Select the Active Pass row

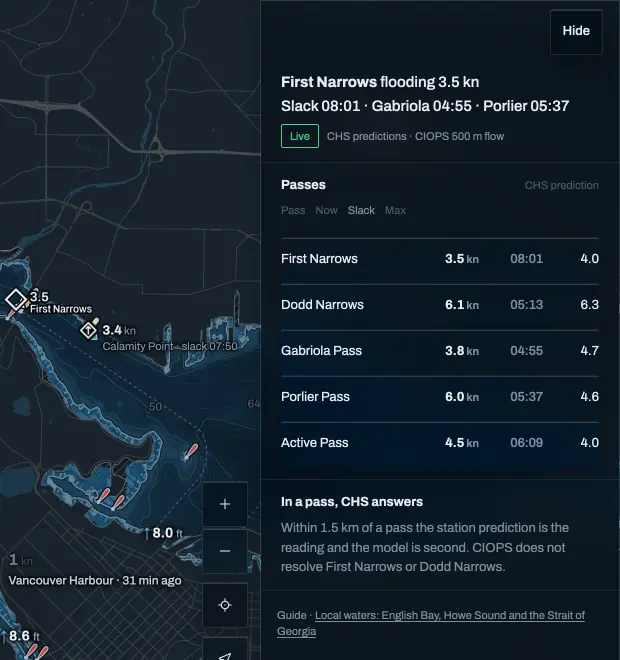click(x=439, y=443)
